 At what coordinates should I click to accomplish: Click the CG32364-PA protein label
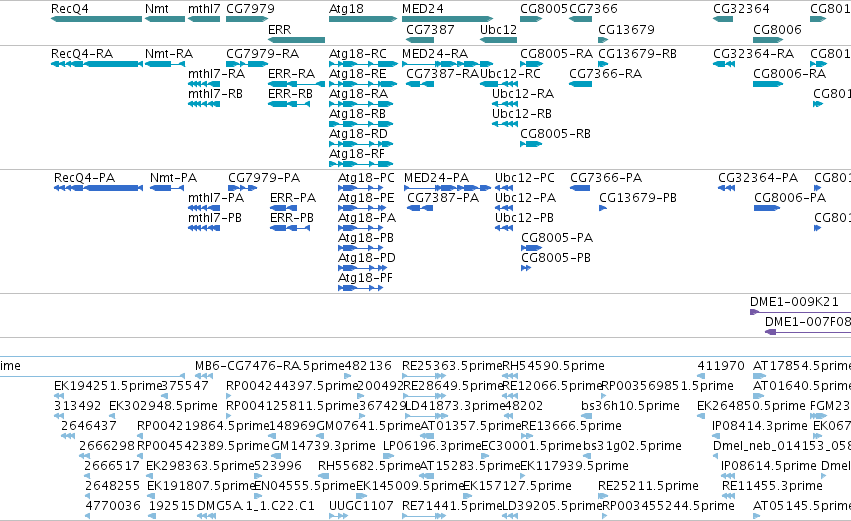pos(758,179)
